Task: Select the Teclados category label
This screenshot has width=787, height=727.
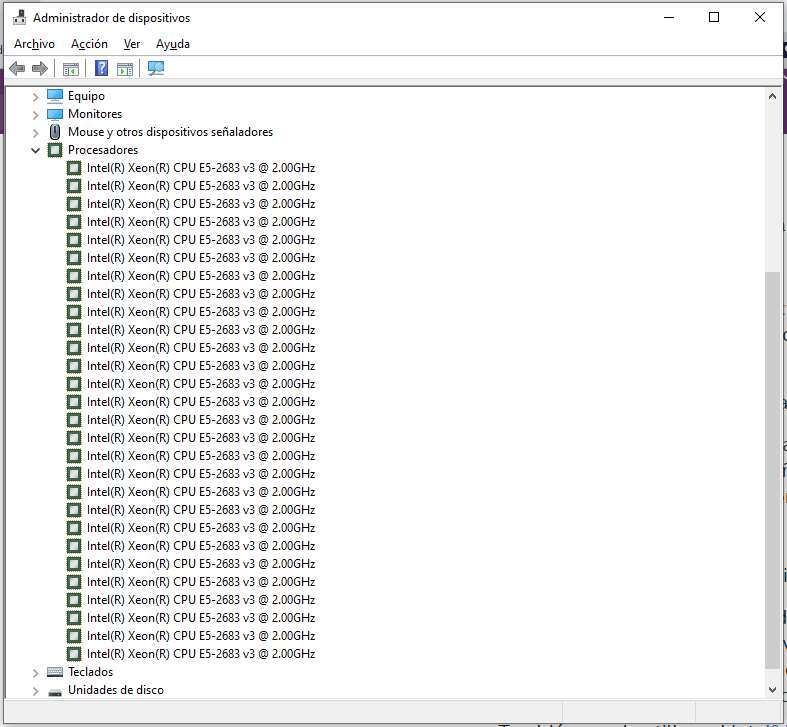Action: pos(90,672)
